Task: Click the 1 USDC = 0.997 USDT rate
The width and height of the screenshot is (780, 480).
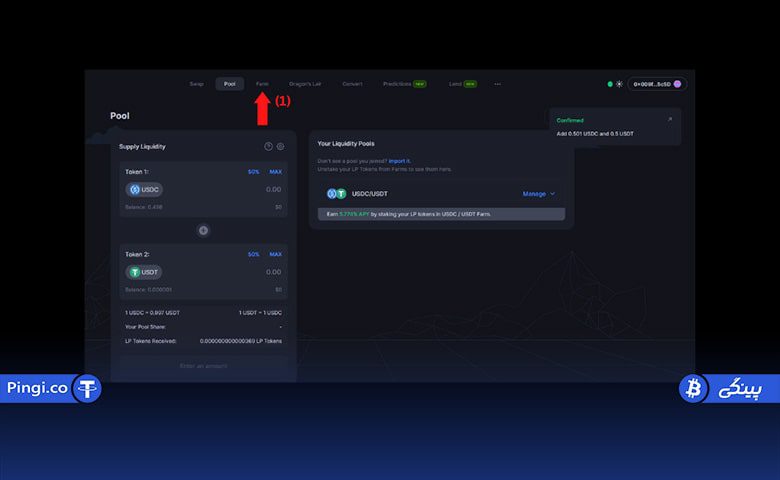Action: [152, 313]
